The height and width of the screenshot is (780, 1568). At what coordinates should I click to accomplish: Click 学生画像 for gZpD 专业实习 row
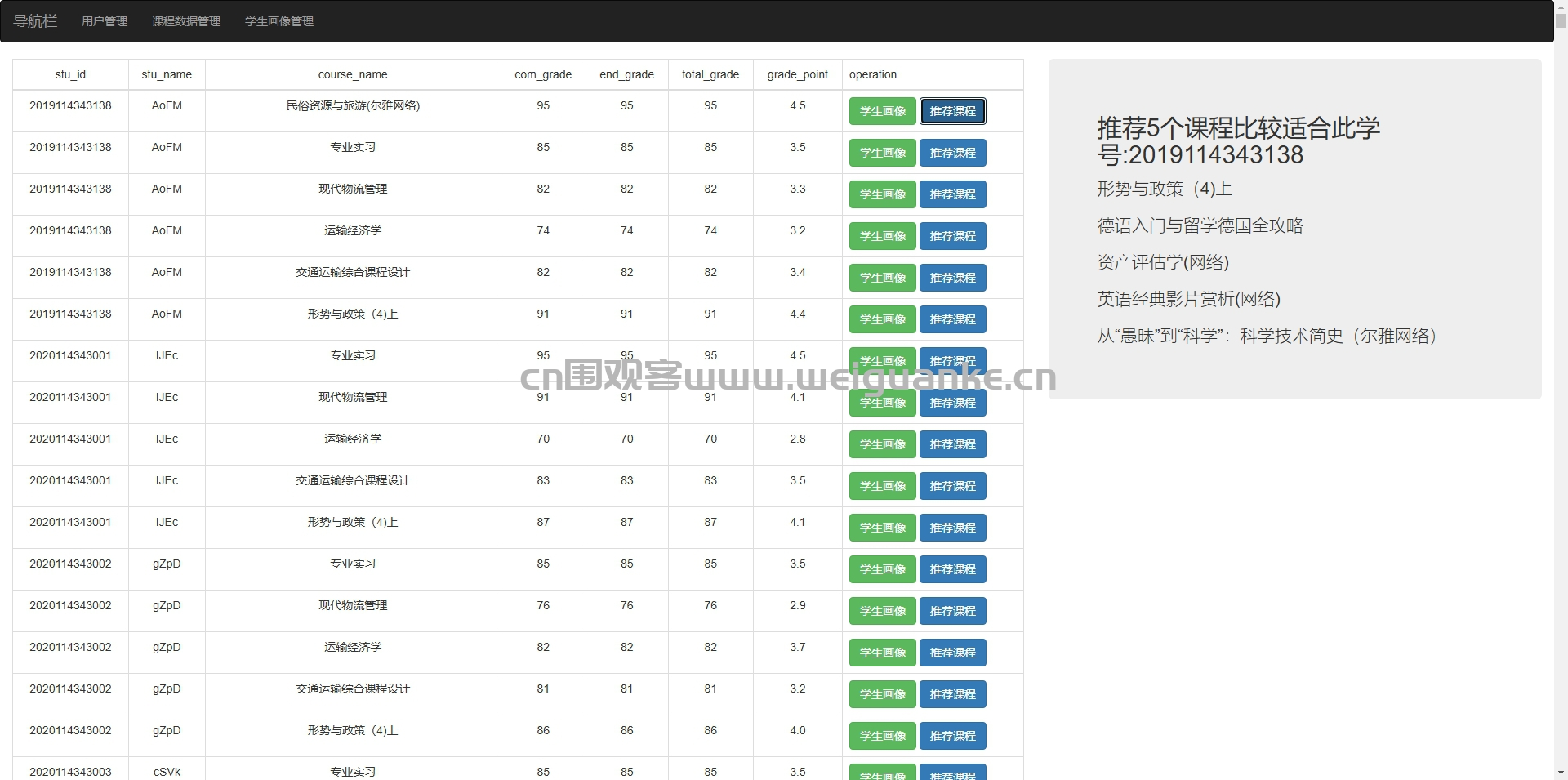tap(883, 569)
